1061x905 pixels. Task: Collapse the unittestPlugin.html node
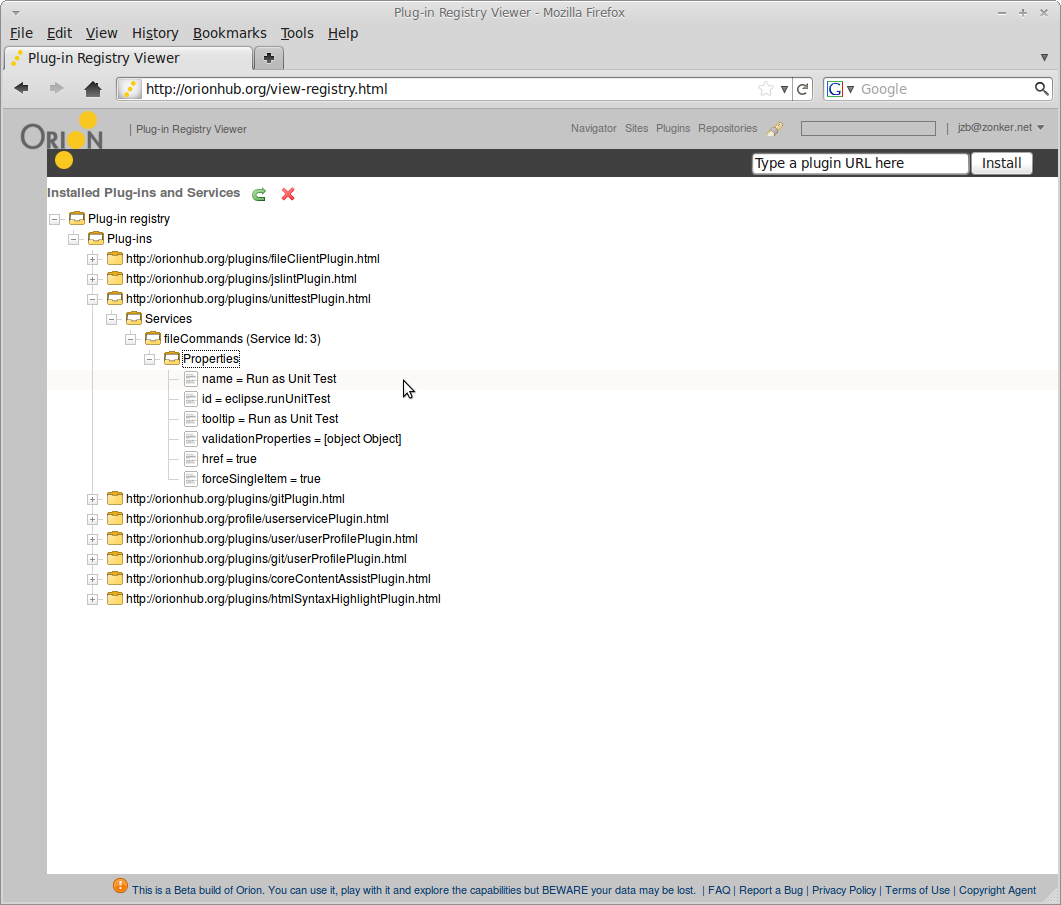pyautogui.click(x=93, y=299)
